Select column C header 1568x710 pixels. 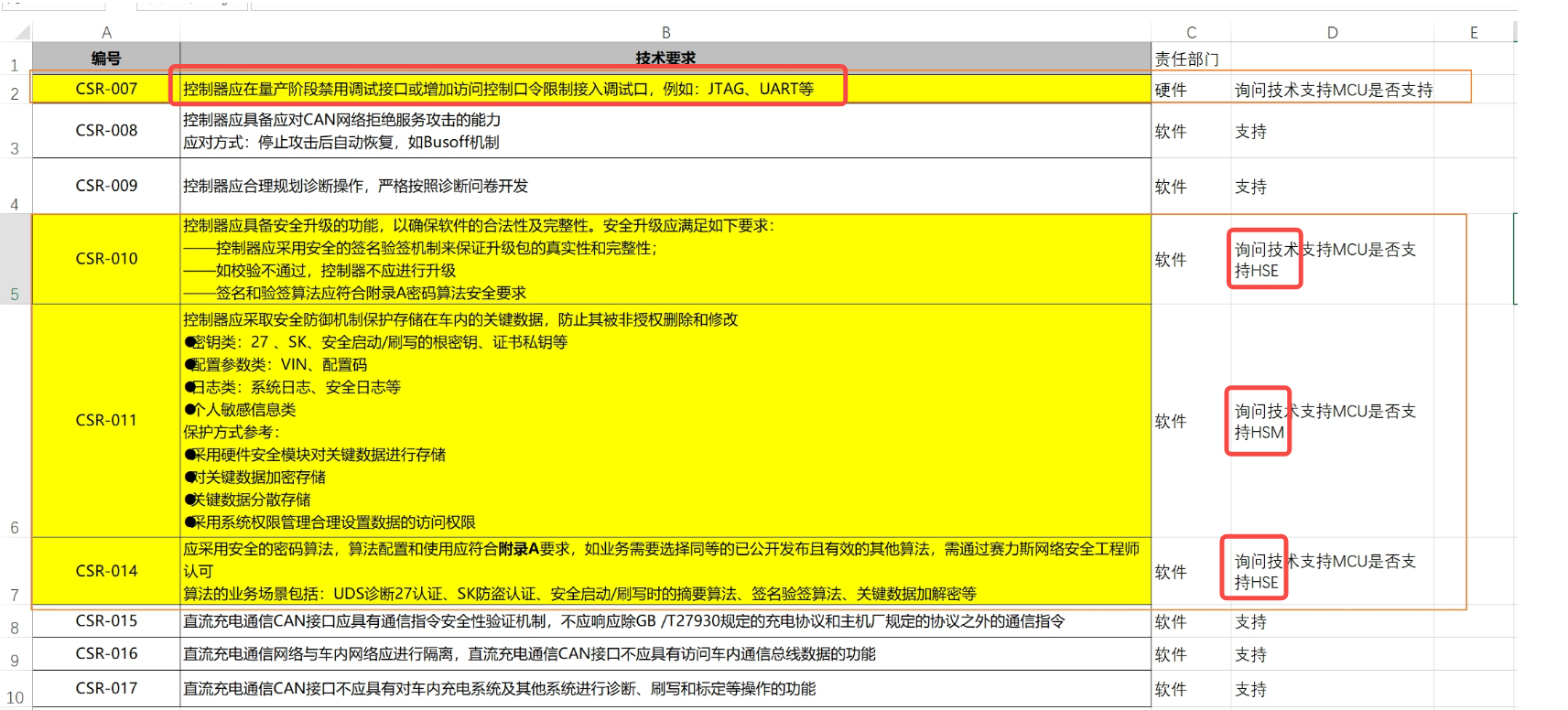1191,33
